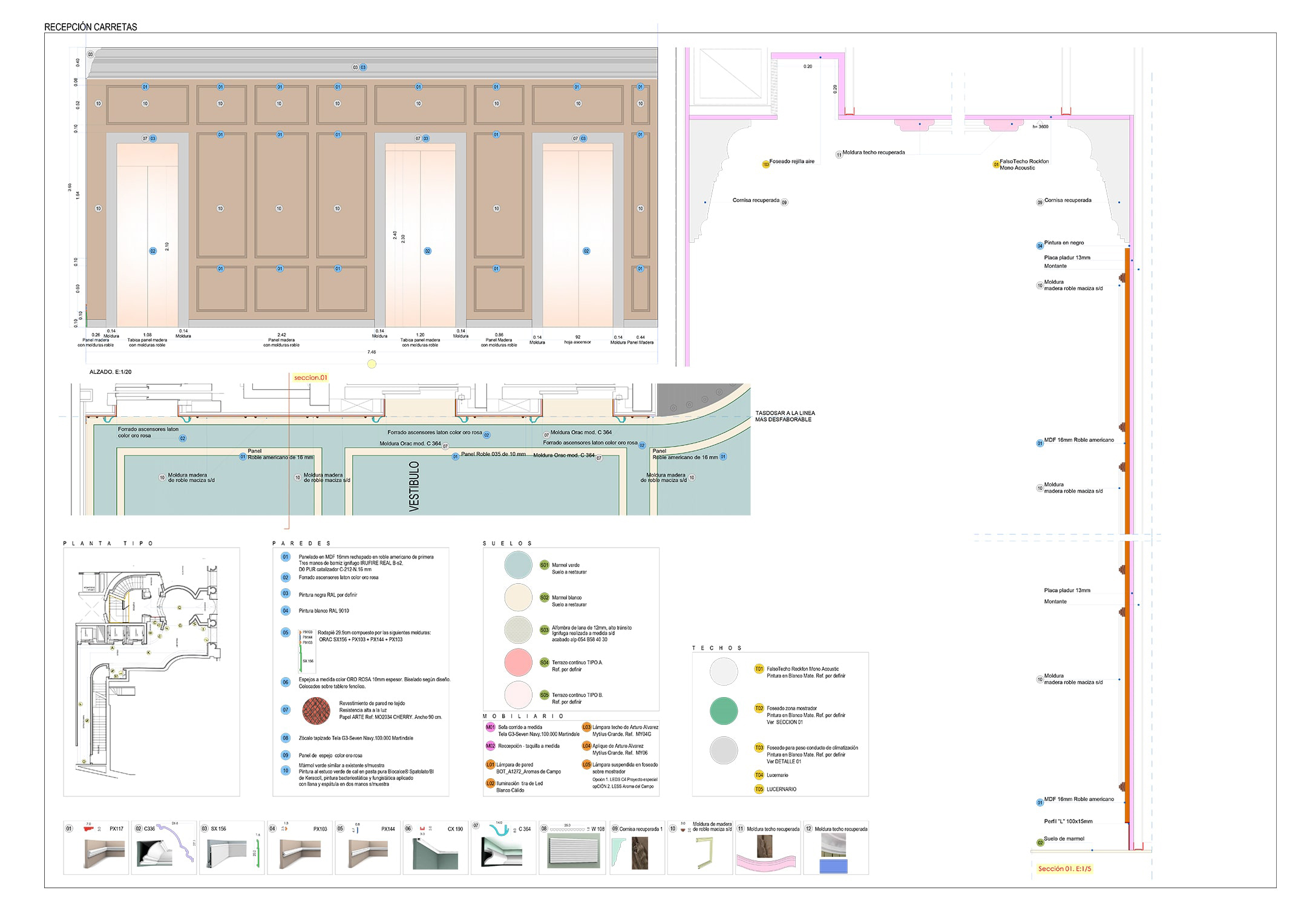
Task: Click the VESTIBULO text in the plan
Action: (414, 487)
